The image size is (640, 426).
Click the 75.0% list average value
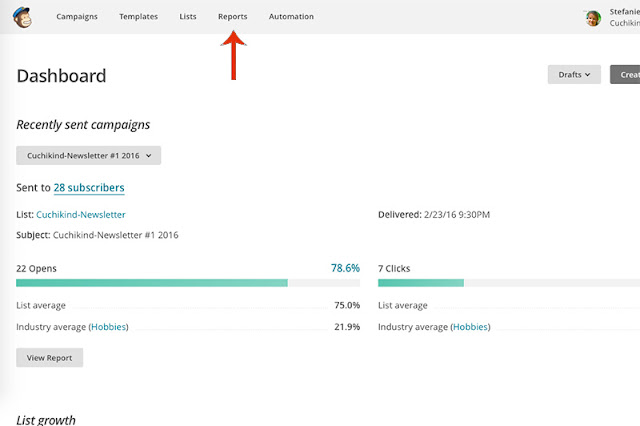347,305
